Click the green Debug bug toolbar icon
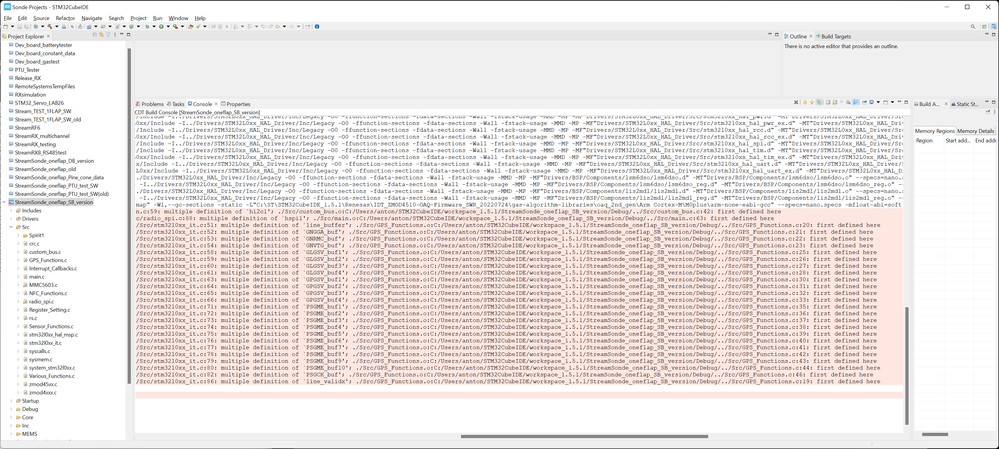The height and width of the screenshot is (449, 999). [x=147, y=27]
